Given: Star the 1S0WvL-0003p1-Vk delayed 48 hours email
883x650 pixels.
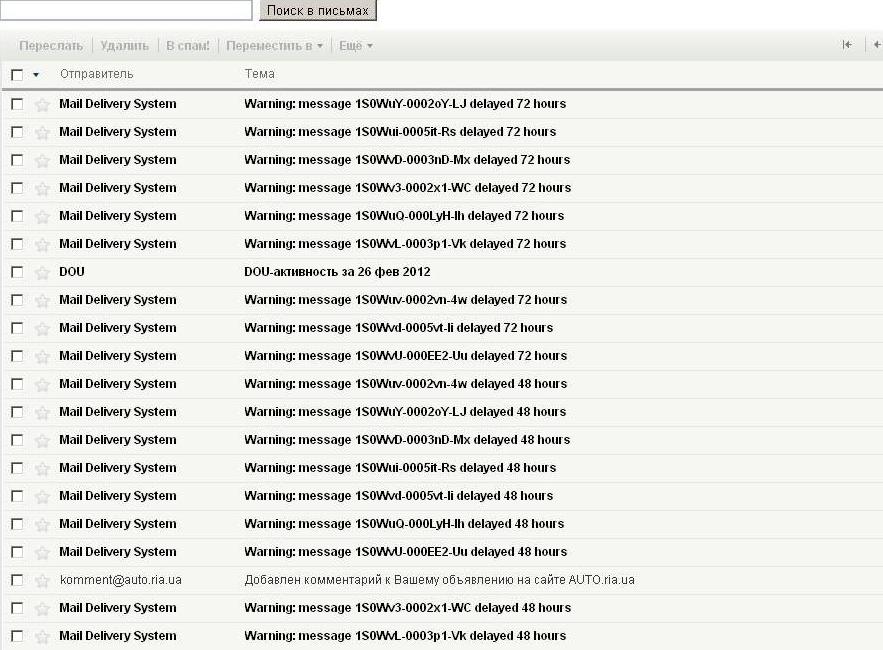Looking at the screenshot, I should tap(42, 636).
